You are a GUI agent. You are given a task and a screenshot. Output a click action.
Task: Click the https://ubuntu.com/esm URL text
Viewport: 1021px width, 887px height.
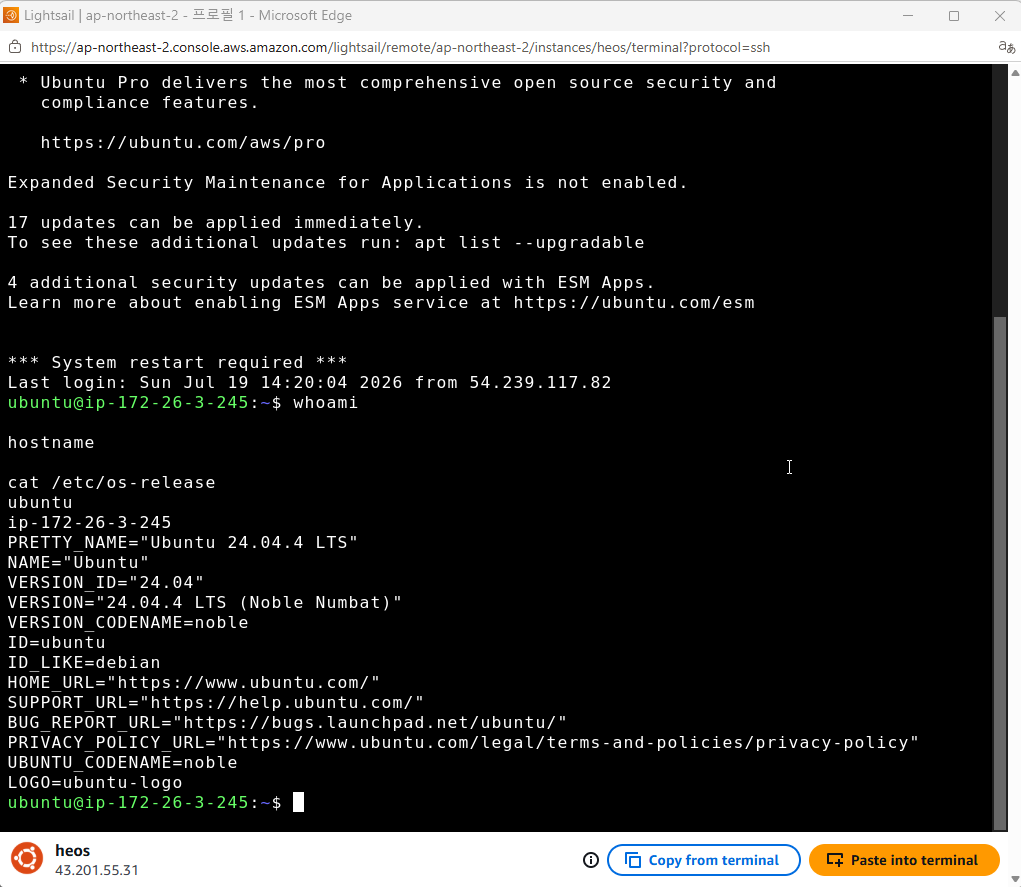pos(634,303)
